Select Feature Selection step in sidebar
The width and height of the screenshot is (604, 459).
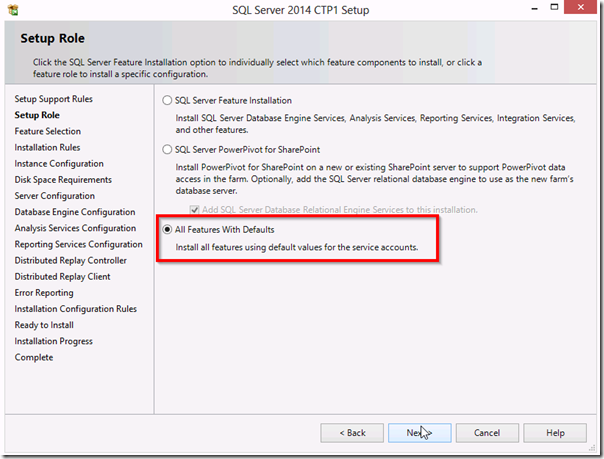click(48, 131)
